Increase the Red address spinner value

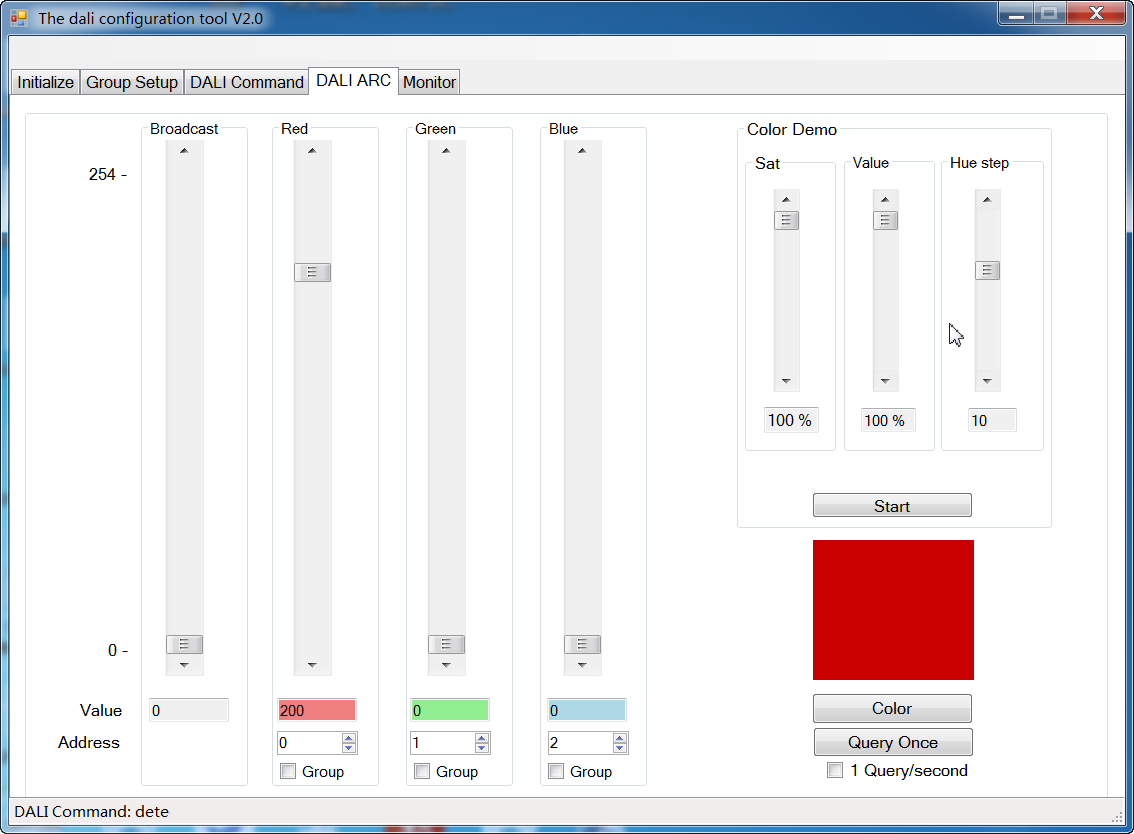pyautogui.click(x=348, y=738)
